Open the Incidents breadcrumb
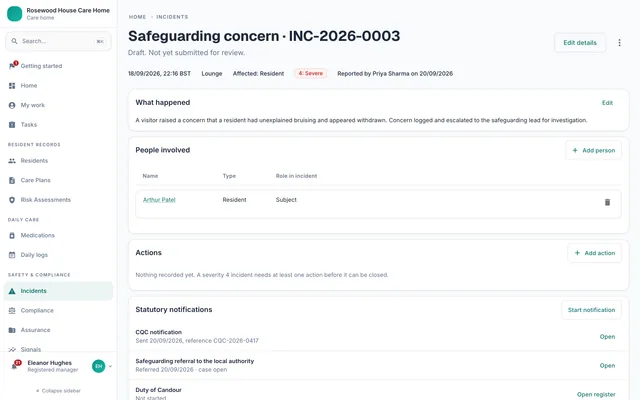This screenshot has width=640, height=400. coord(172,17)
